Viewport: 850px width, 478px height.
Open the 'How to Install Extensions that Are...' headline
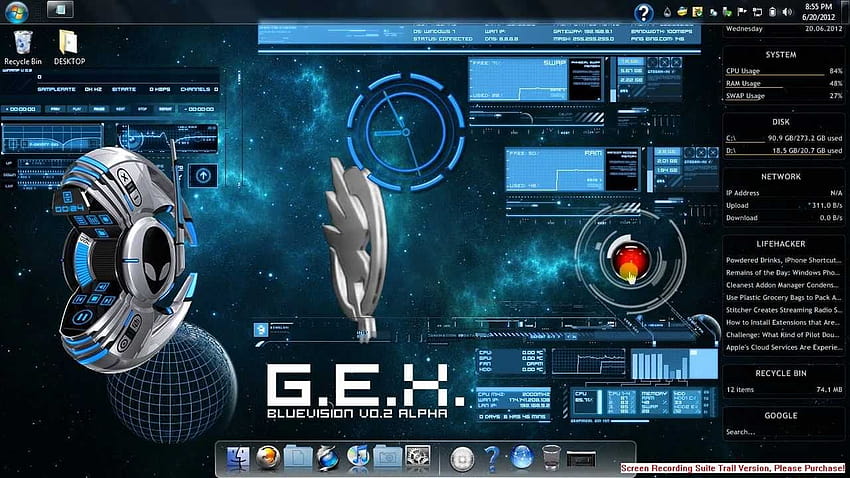point(784,322)
